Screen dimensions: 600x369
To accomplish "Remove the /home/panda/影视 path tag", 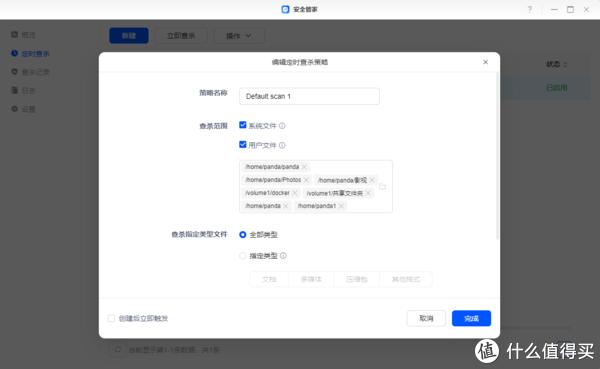I will tap(372, 180).
